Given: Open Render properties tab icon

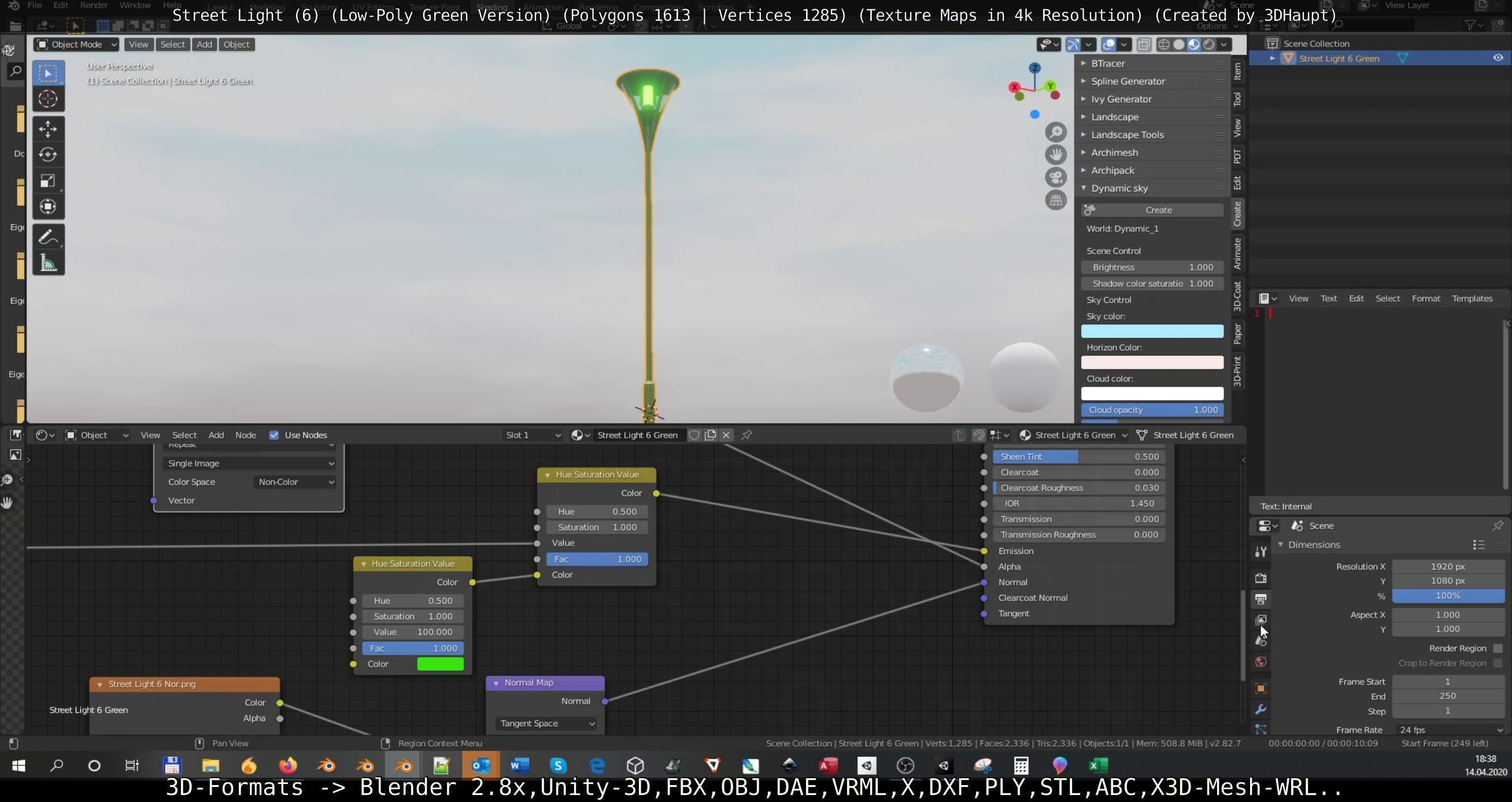Looking at the screenshot, I should [1260, 578].
